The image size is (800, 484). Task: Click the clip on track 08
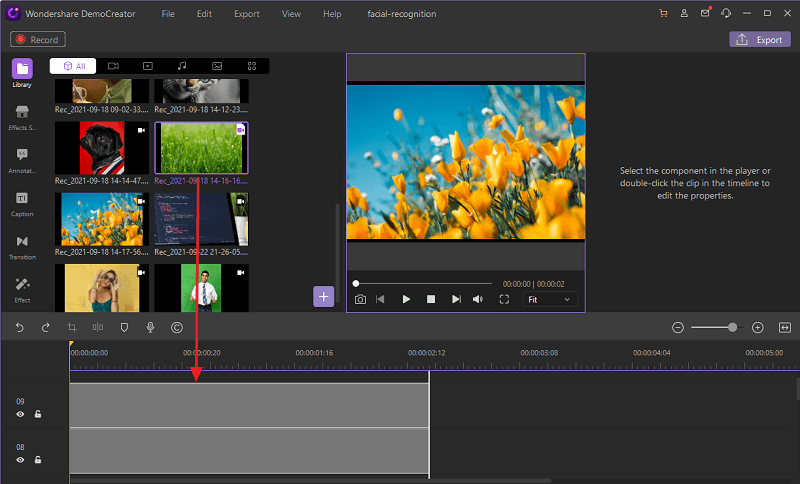[249, 451]
